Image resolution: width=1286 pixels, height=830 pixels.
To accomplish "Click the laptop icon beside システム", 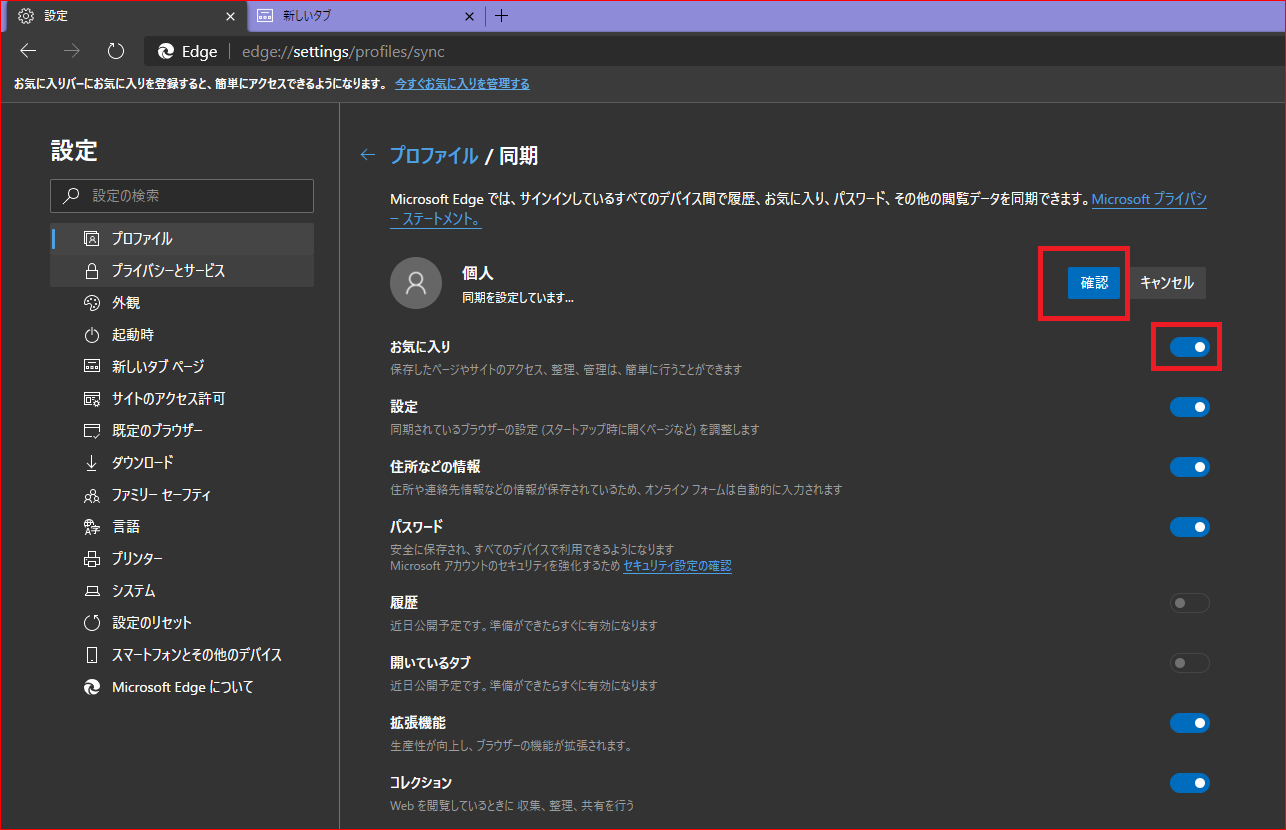I will 92,591.
